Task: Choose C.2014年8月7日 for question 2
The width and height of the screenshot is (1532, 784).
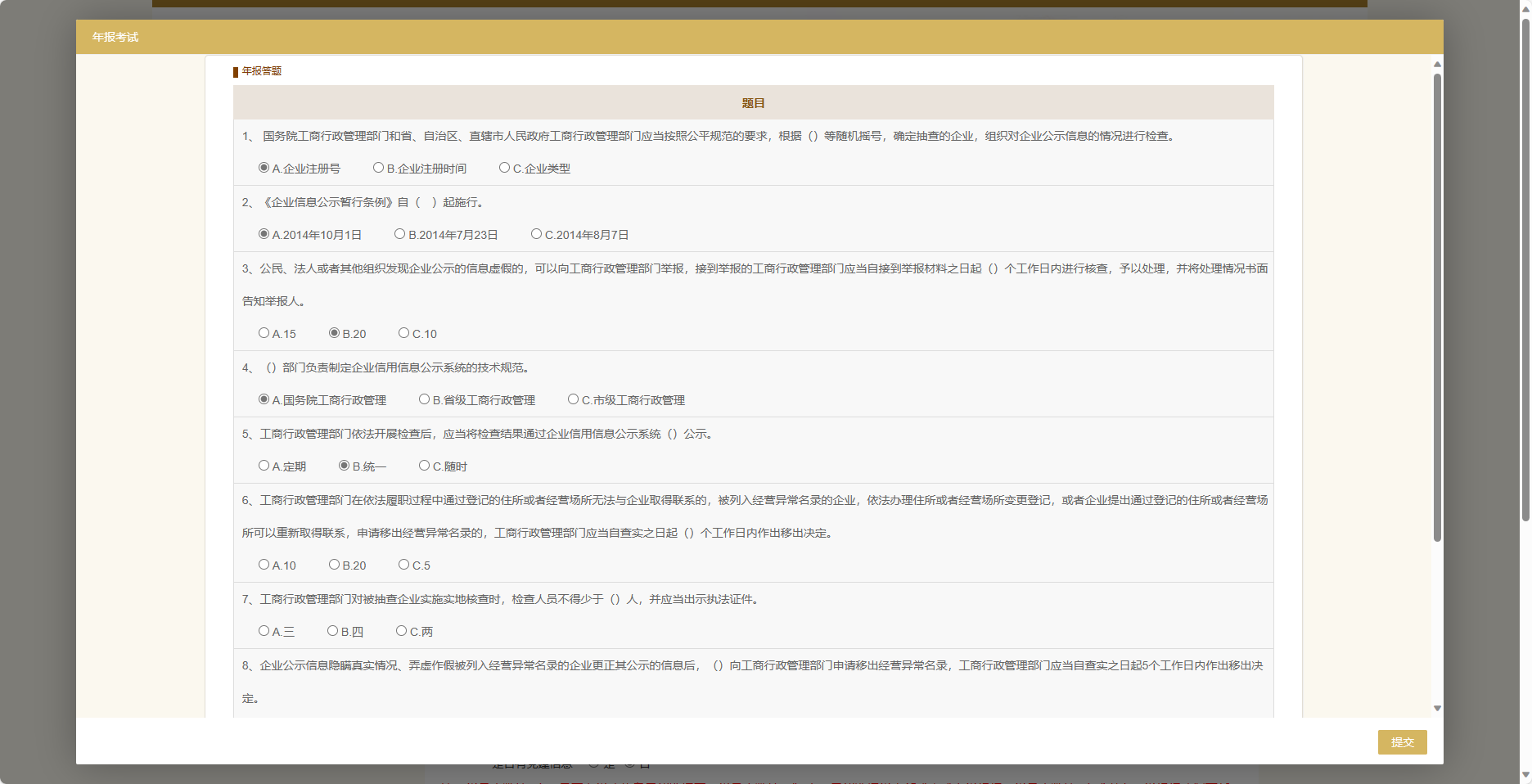Action: tap(536, 234)
